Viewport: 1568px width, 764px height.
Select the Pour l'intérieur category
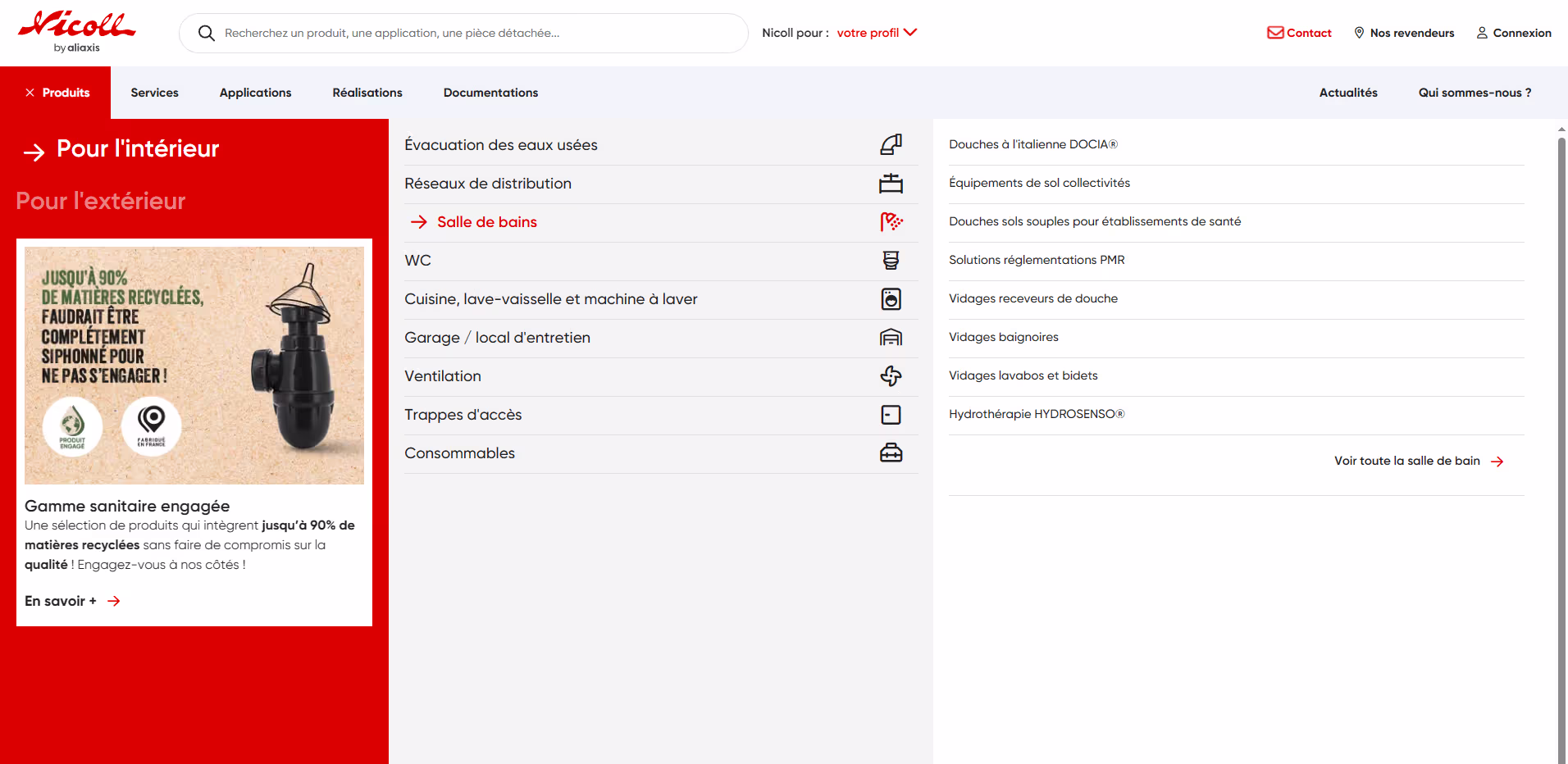pyautogui.click(x=138, y=149)
